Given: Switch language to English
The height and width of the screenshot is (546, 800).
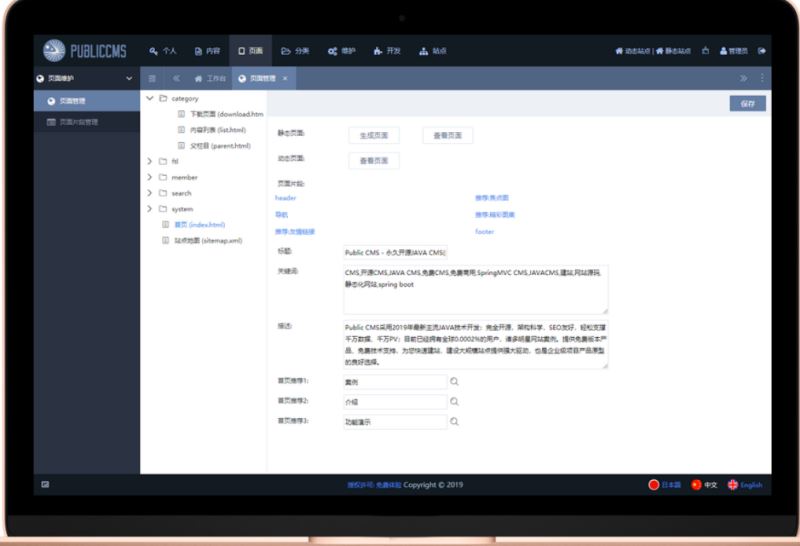Looking at the screenshot, I should point(745,485).
